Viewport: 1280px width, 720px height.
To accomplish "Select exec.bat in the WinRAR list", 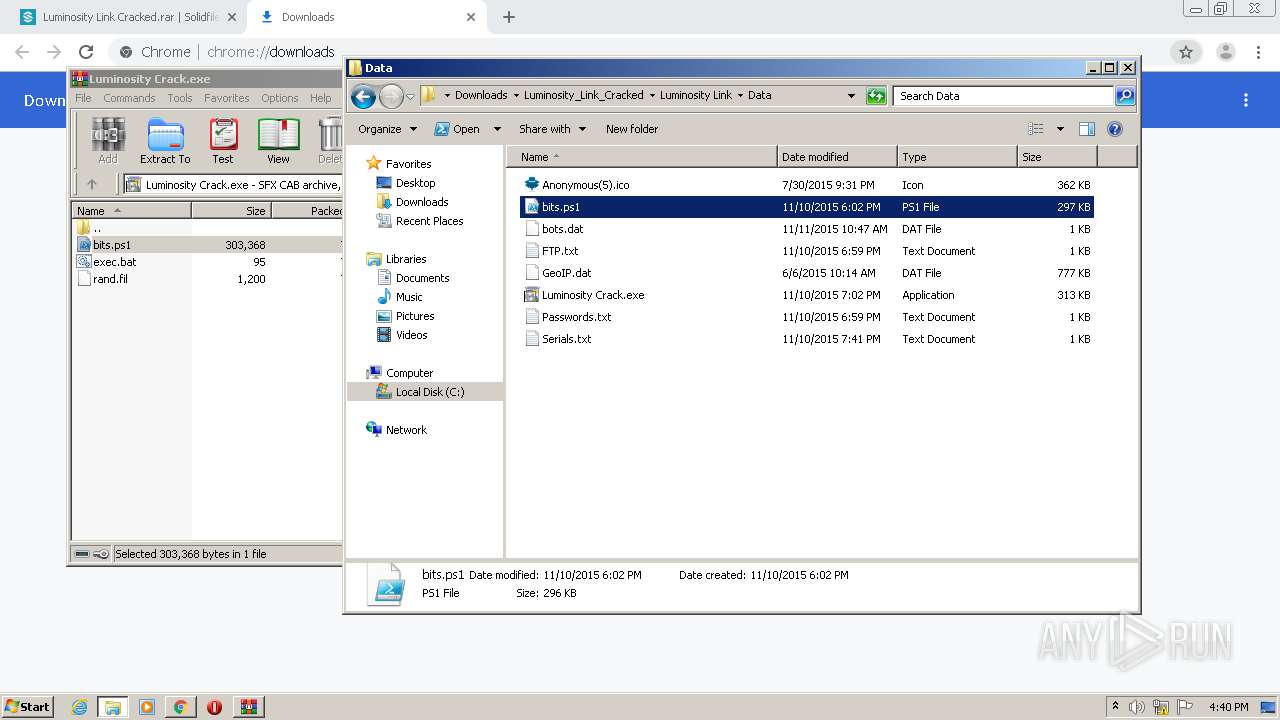I will (x=114, y=262).
